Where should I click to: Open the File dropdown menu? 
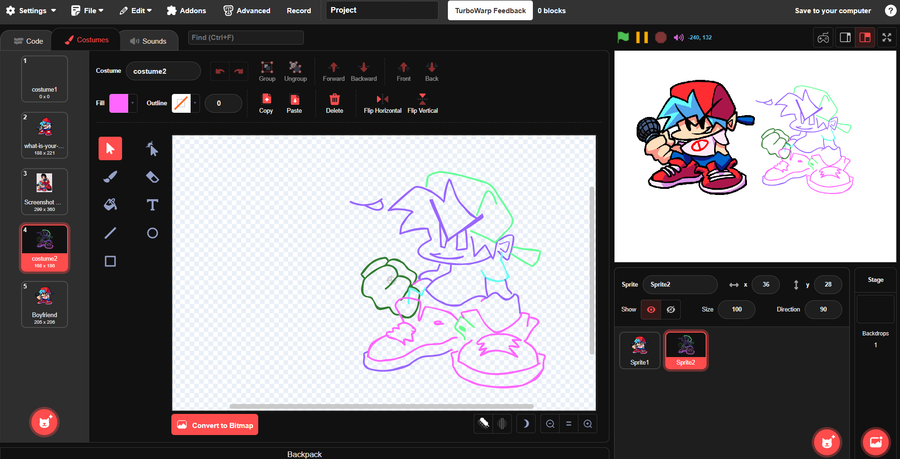coord(87,10)
